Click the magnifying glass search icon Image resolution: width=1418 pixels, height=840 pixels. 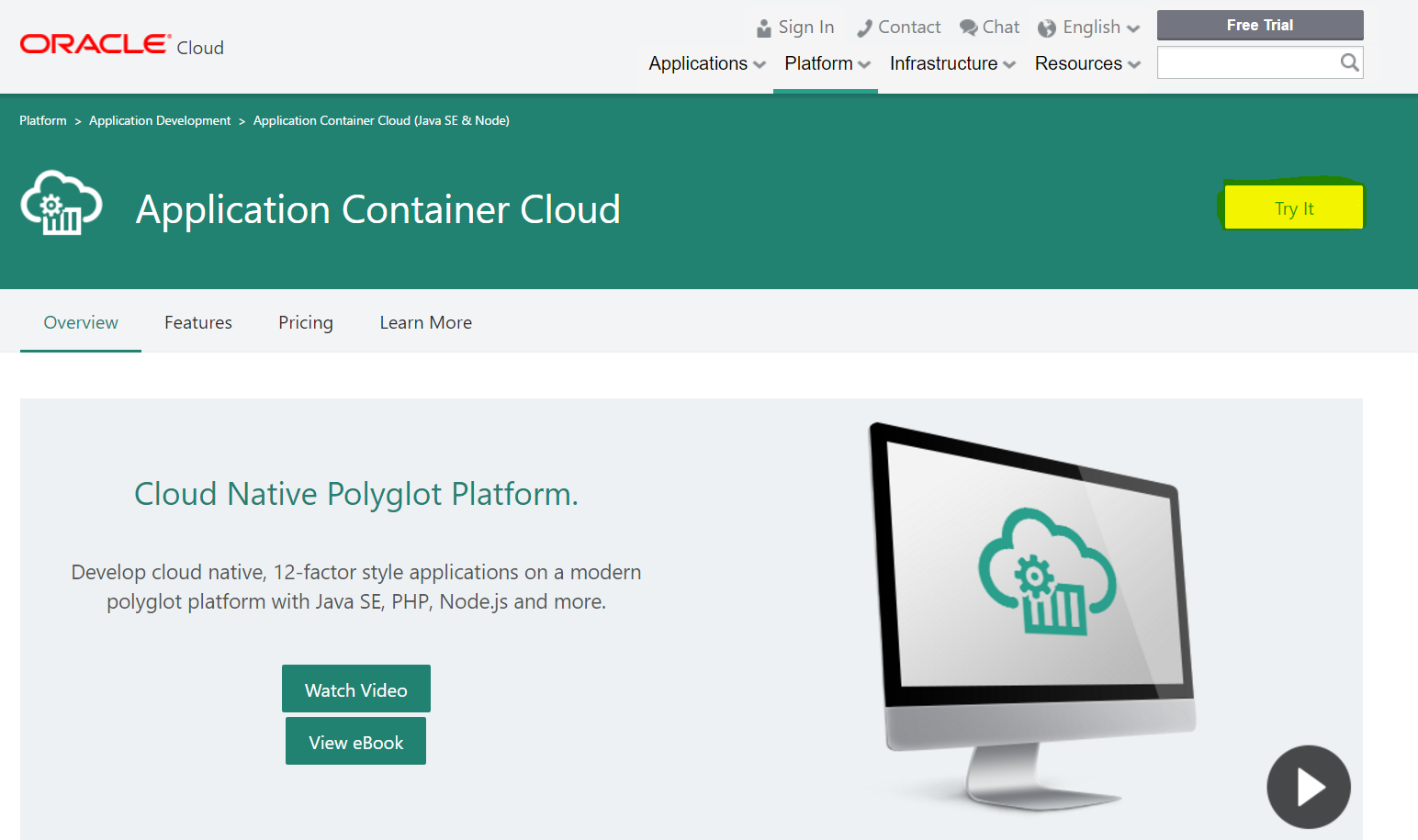point(1348,62)
